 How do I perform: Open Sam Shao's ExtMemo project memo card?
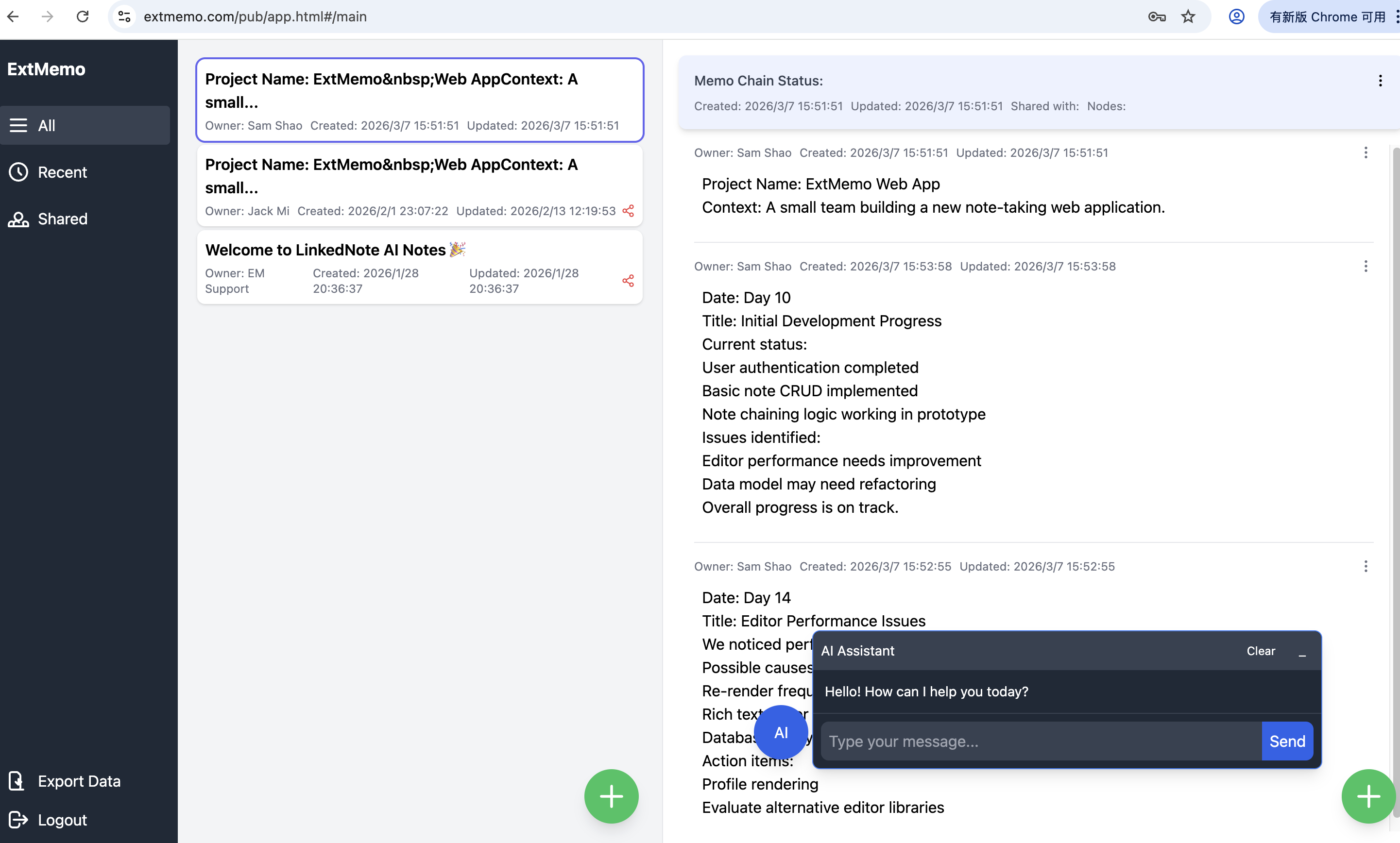[420, 100]
